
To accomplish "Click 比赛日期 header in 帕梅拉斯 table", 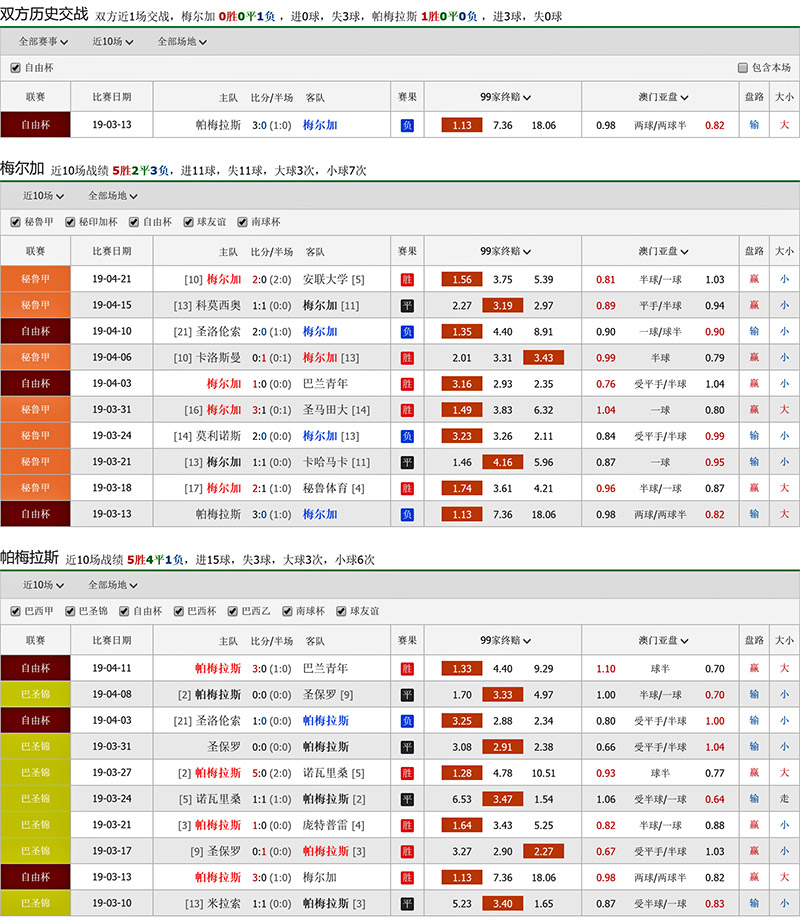I will tap(112, 640).
